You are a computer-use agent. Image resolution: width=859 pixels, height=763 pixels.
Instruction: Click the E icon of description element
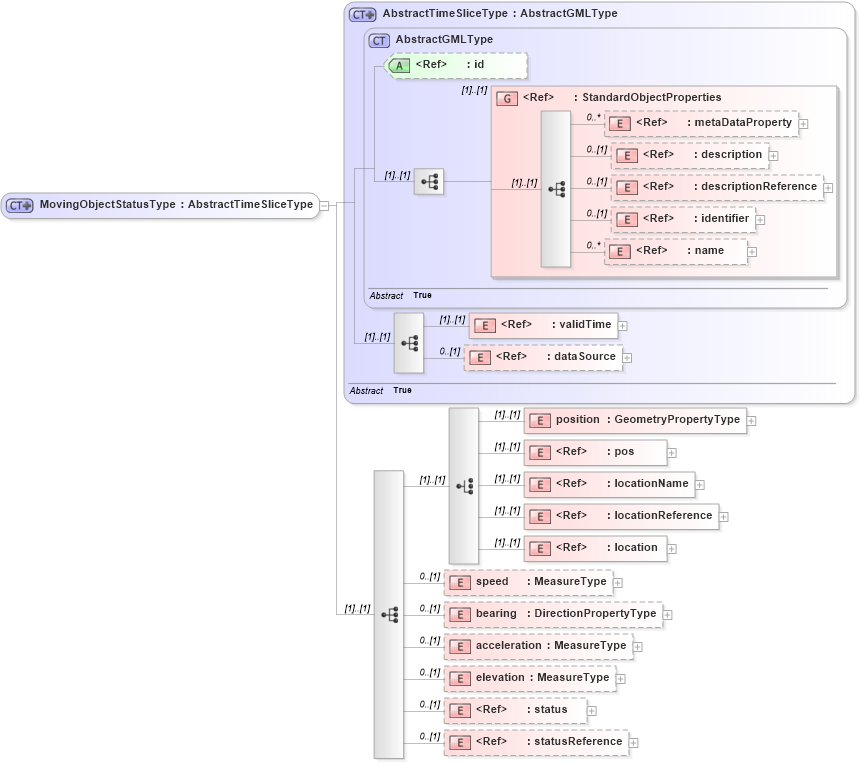click(x=627, y=156)
